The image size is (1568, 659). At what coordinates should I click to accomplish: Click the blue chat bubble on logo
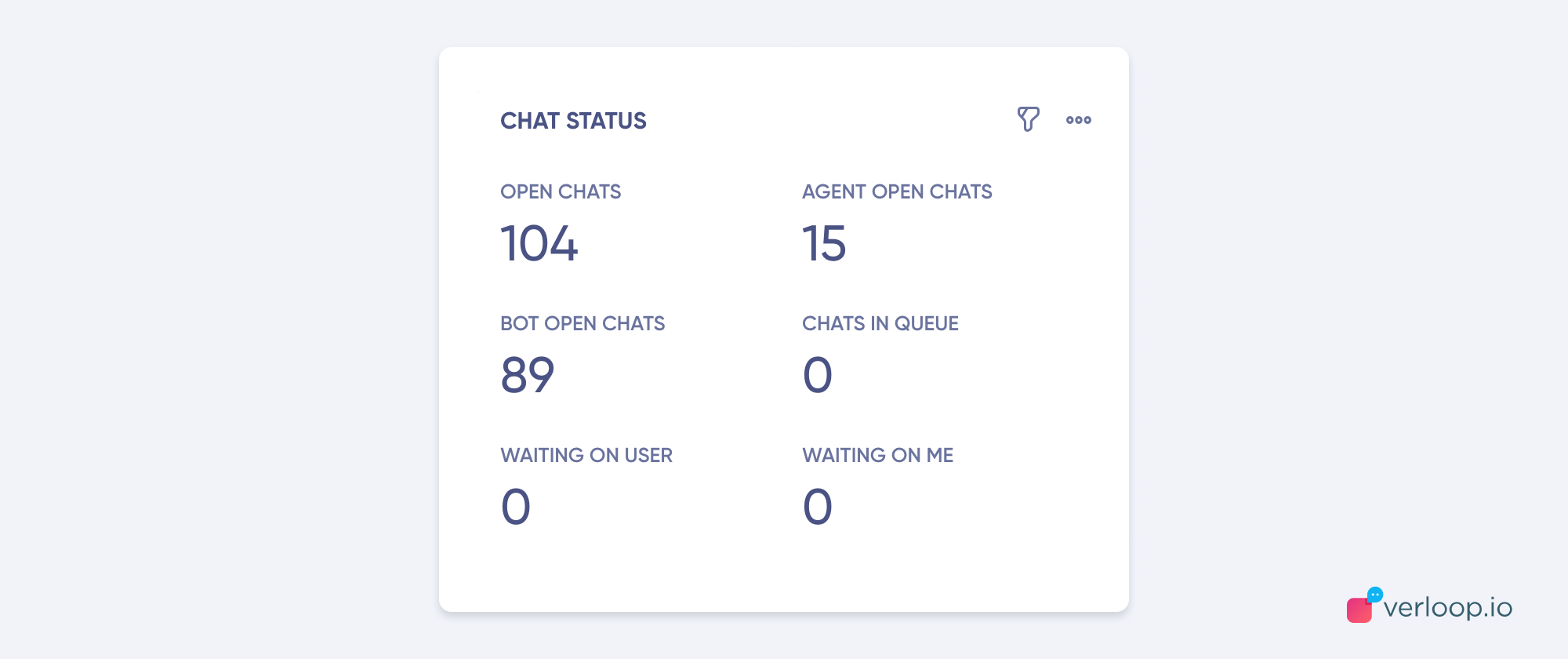click(x=1375, y=595)
